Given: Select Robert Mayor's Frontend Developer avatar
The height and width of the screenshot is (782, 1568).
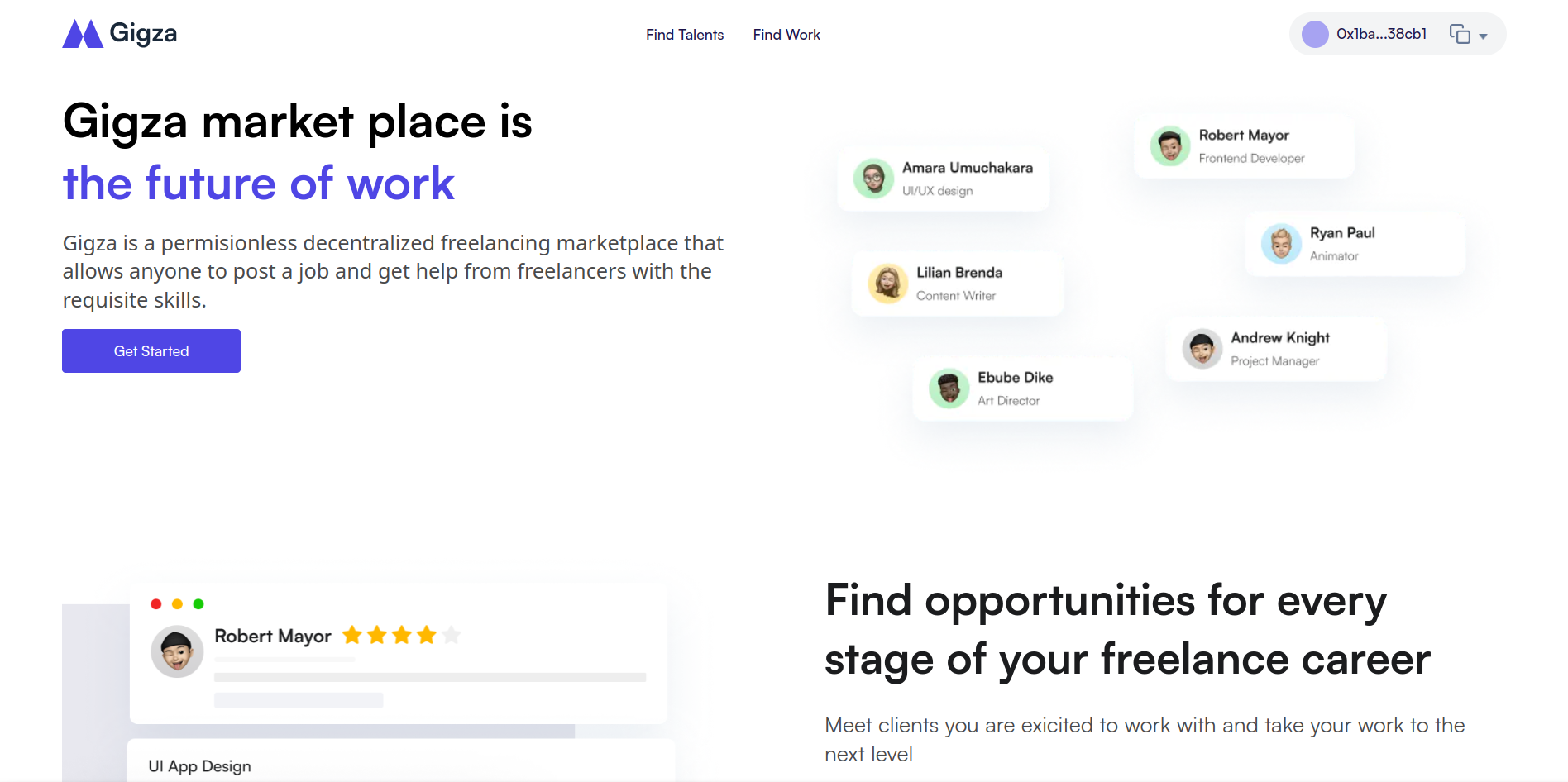Looking at the screenshot, I should (x=1170, y=146).
